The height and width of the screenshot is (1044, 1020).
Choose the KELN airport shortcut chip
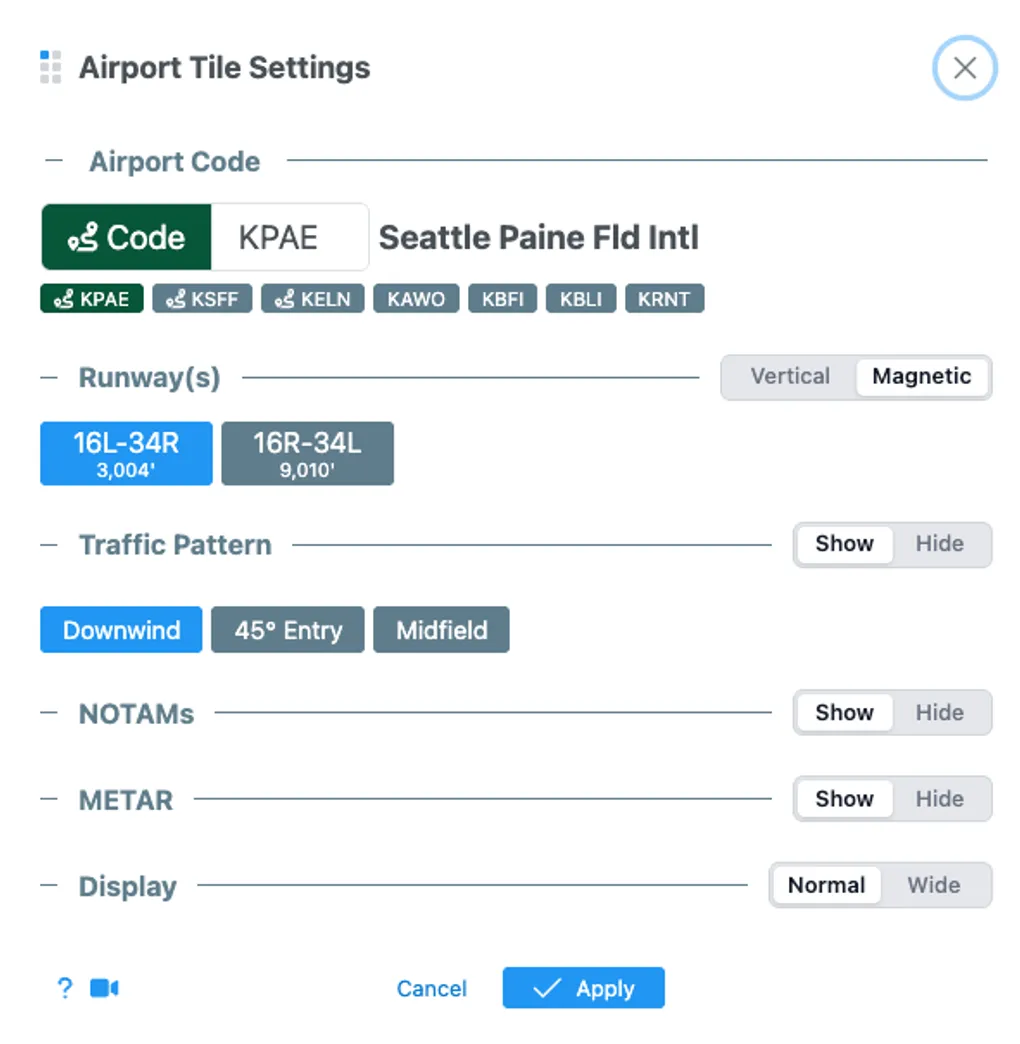312,299
